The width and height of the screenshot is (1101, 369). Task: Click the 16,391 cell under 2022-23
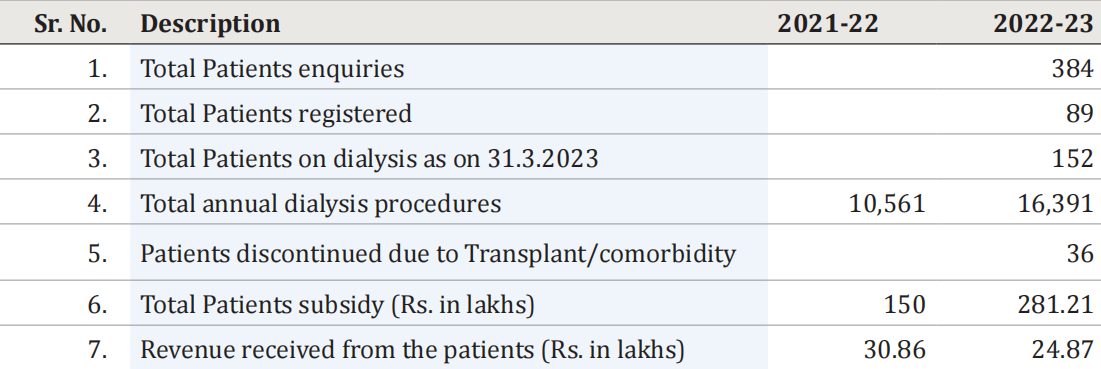[x=1056, y=204]
